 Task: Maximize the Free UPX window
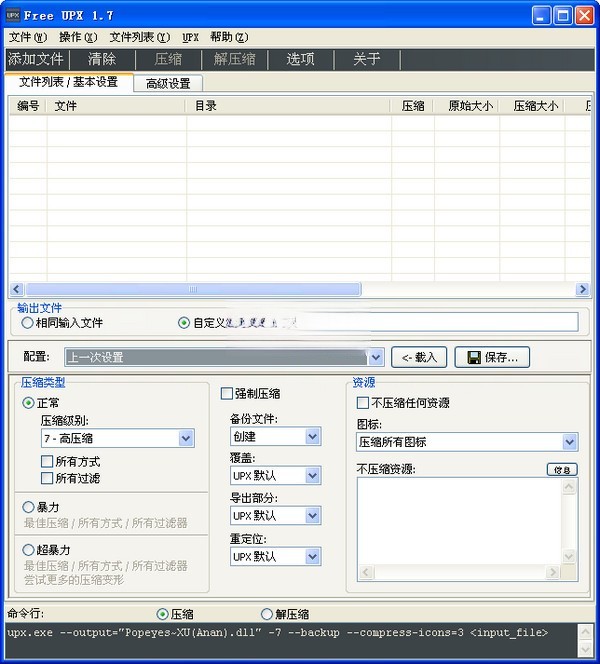563,16
